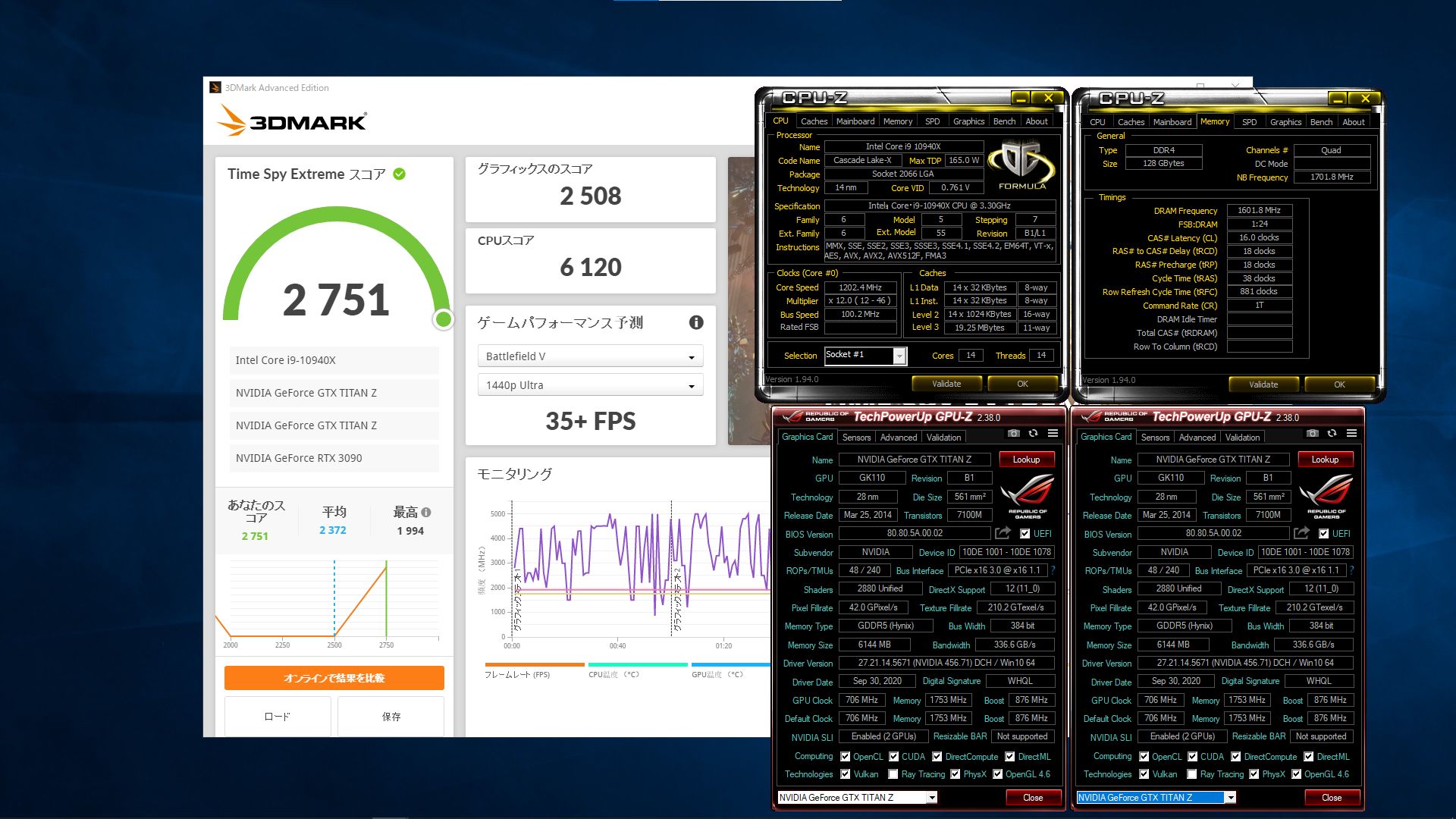1456x819 pixels.
Task: Click Lookup button in left GPU-Z
Action: click(x=1026, y=460)
